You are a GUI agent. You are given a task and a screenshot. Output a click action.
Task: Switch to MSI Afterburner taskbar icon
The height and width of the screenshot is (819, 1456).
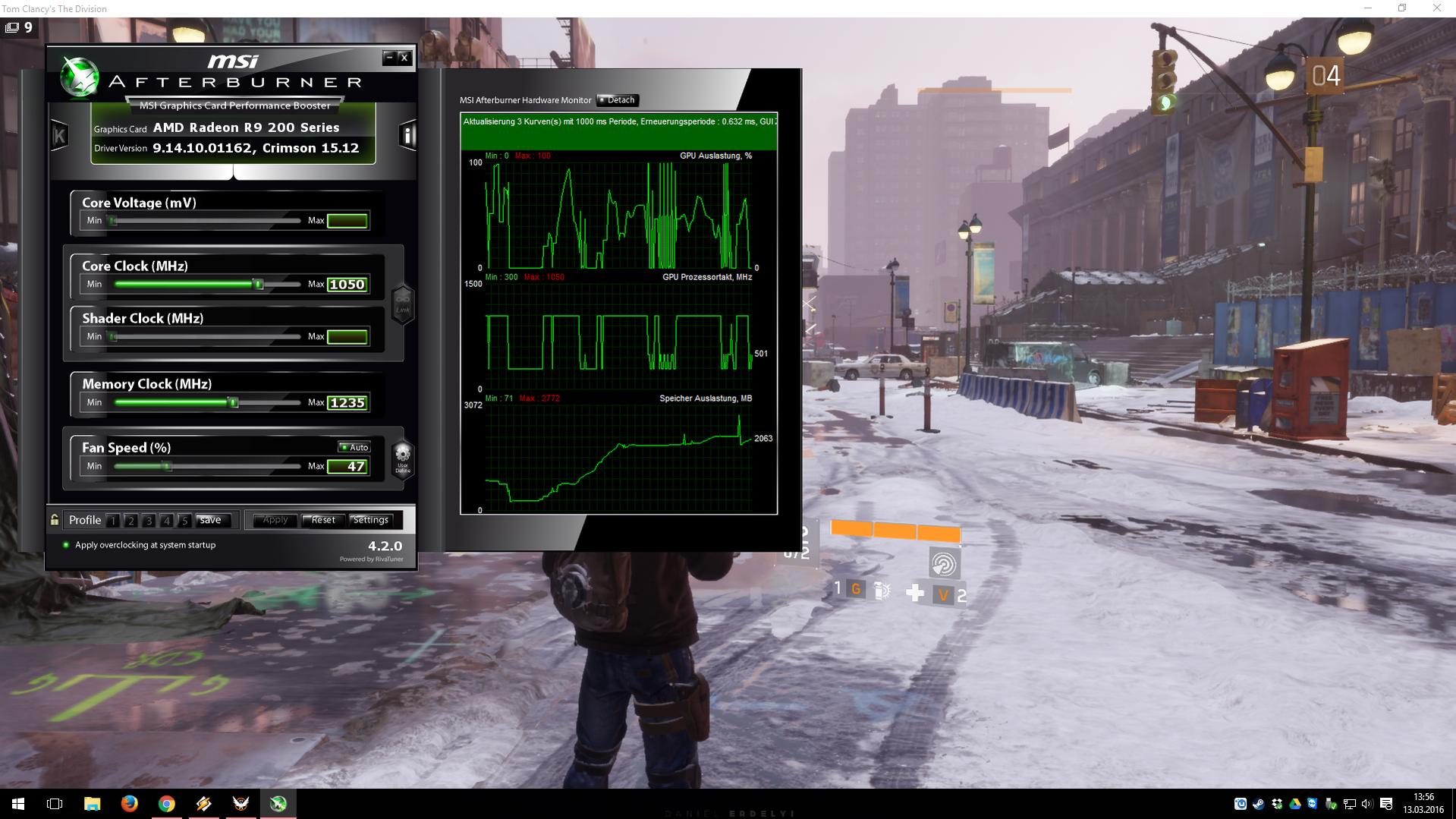[x=278, y=804]
